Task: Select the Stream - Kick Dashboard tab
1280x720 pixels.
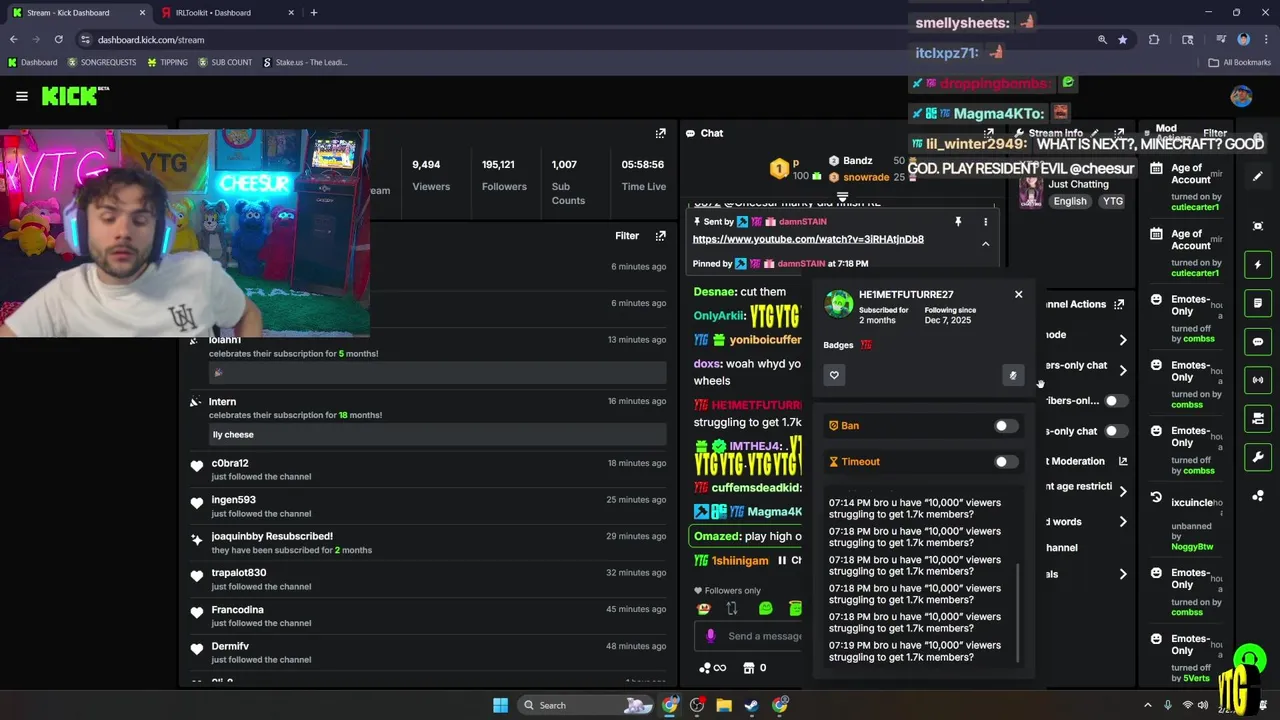Action: coord(79,13)
